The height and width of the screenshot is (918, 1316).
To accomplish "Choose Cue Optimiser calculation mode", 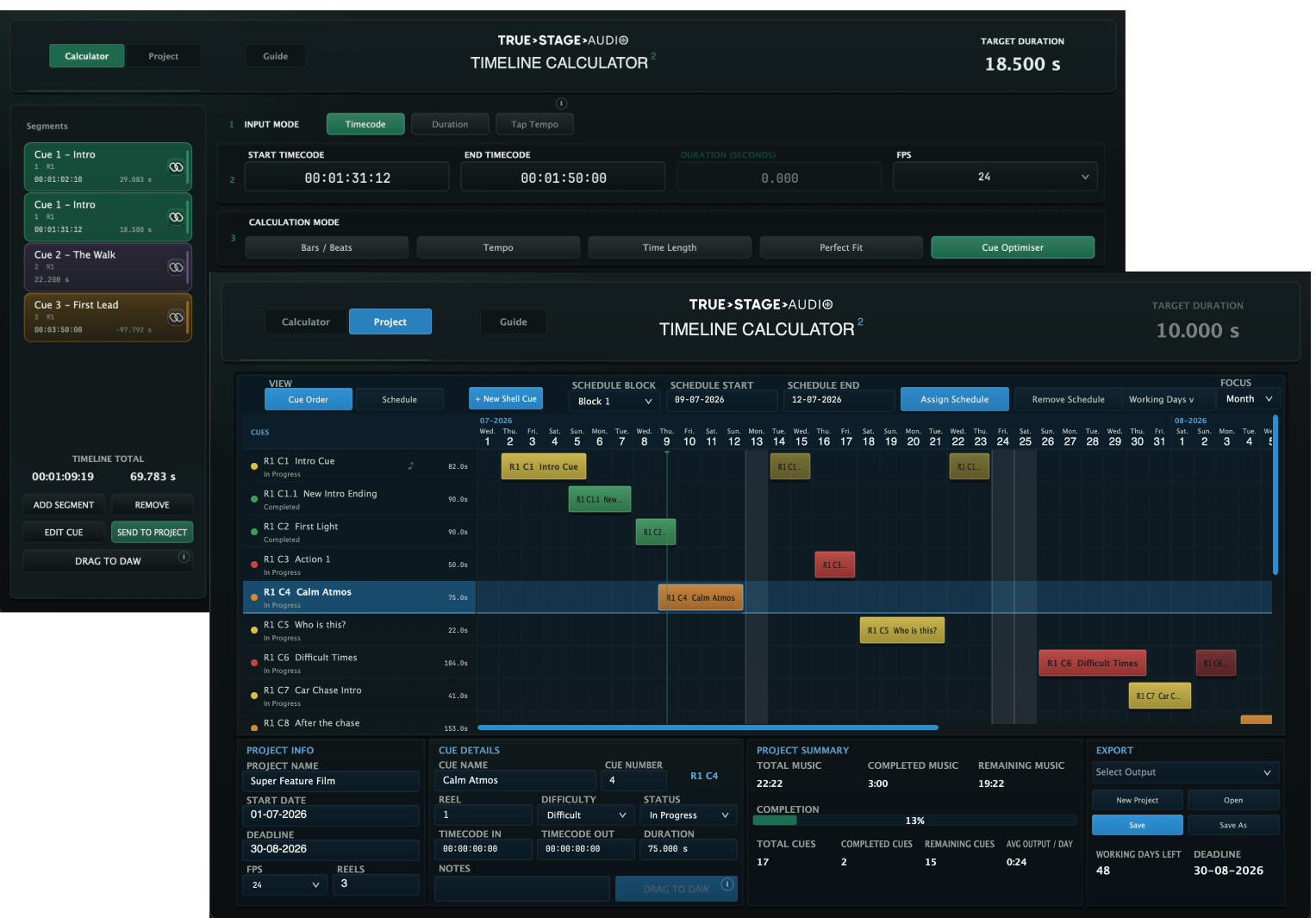I will (x=1013, y=247).
